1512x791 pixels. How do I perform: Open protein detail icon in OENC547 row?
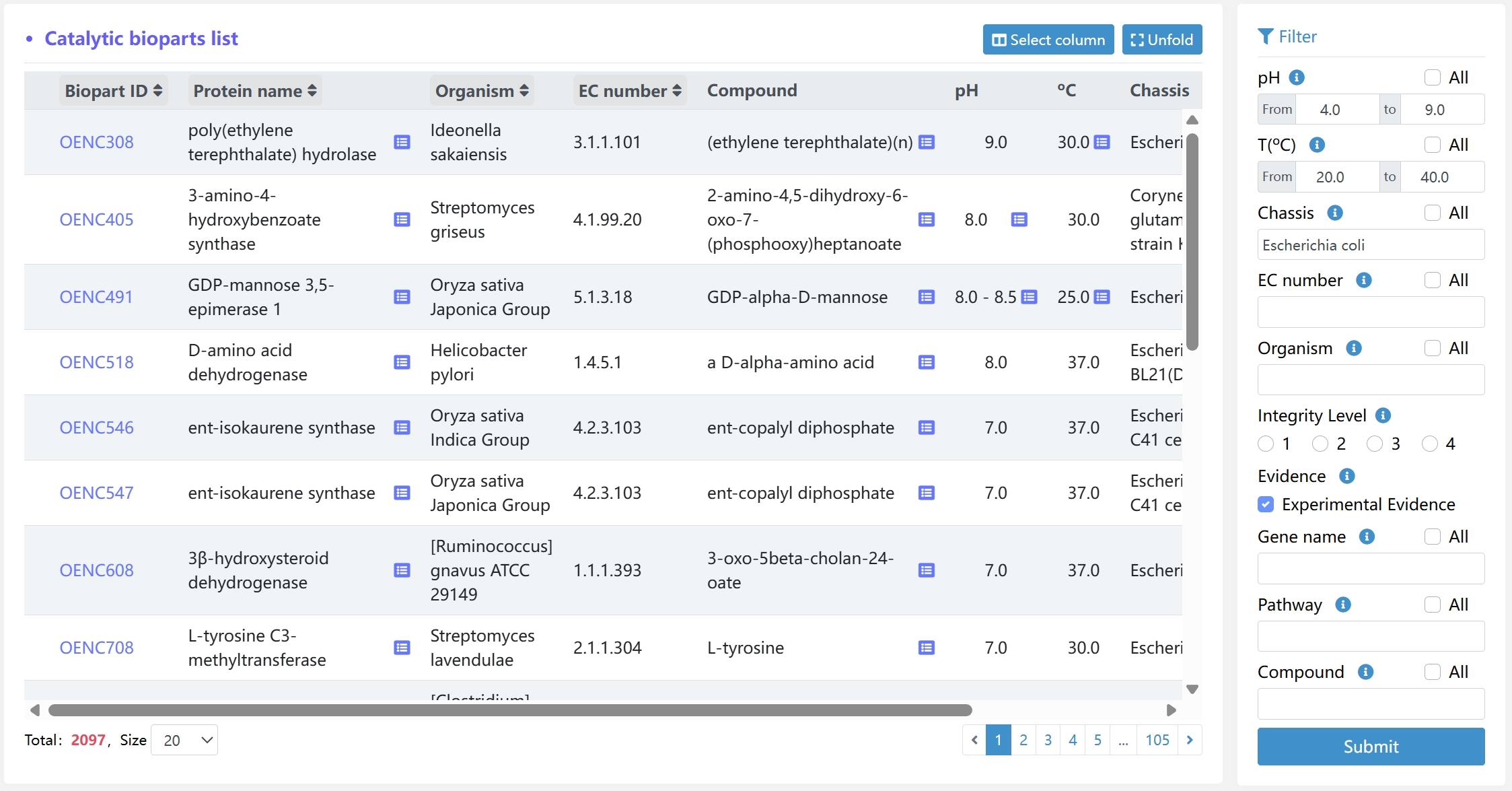click(402, 493)
